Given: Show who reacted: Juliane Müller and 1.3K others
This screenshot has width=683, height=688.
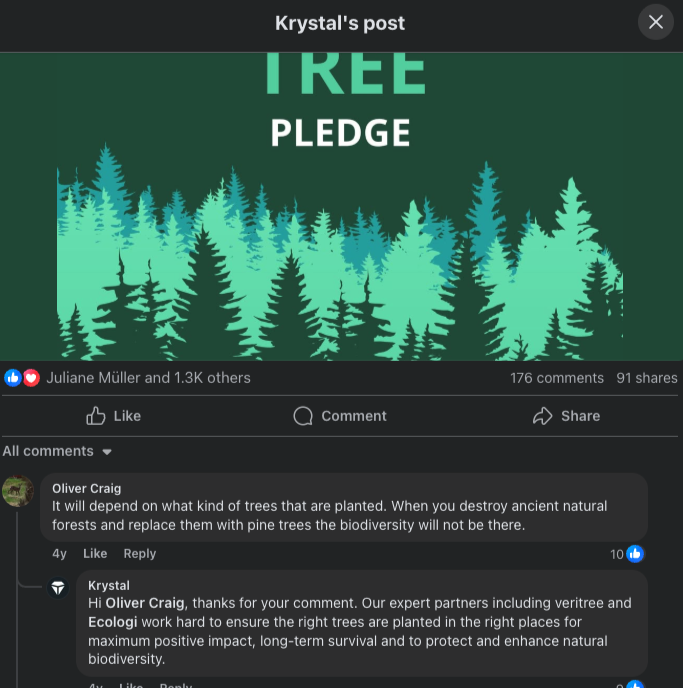Looking at the screenshot, I should [x=148, y=378].
